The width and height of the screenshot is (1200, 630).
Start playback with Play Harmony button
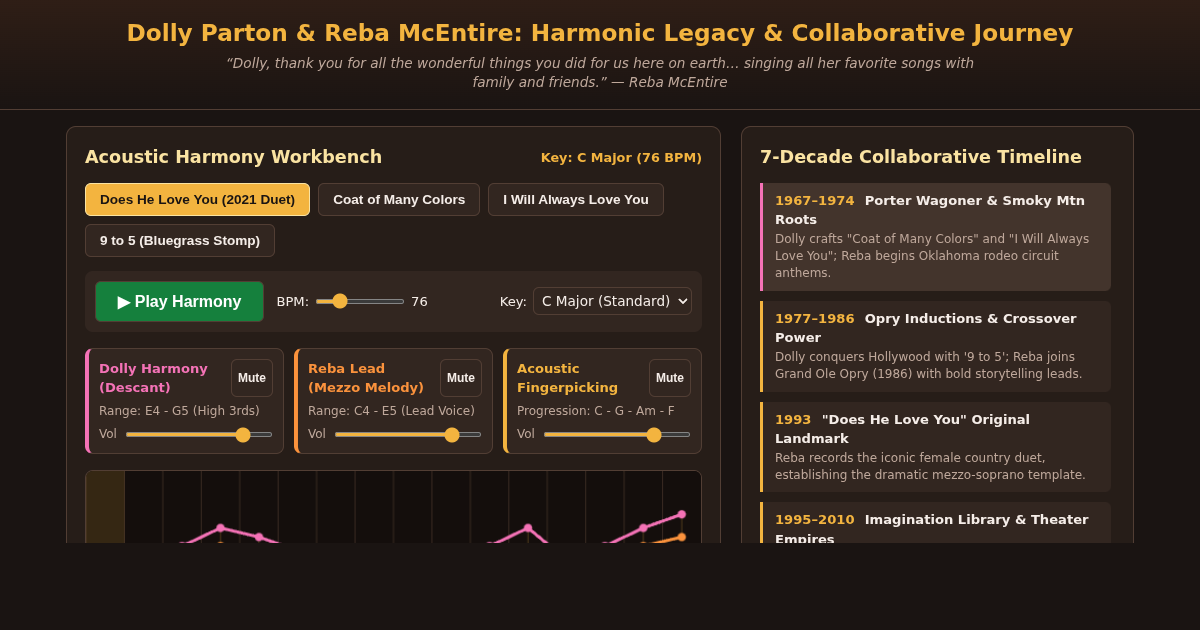[x=179, y=301]
